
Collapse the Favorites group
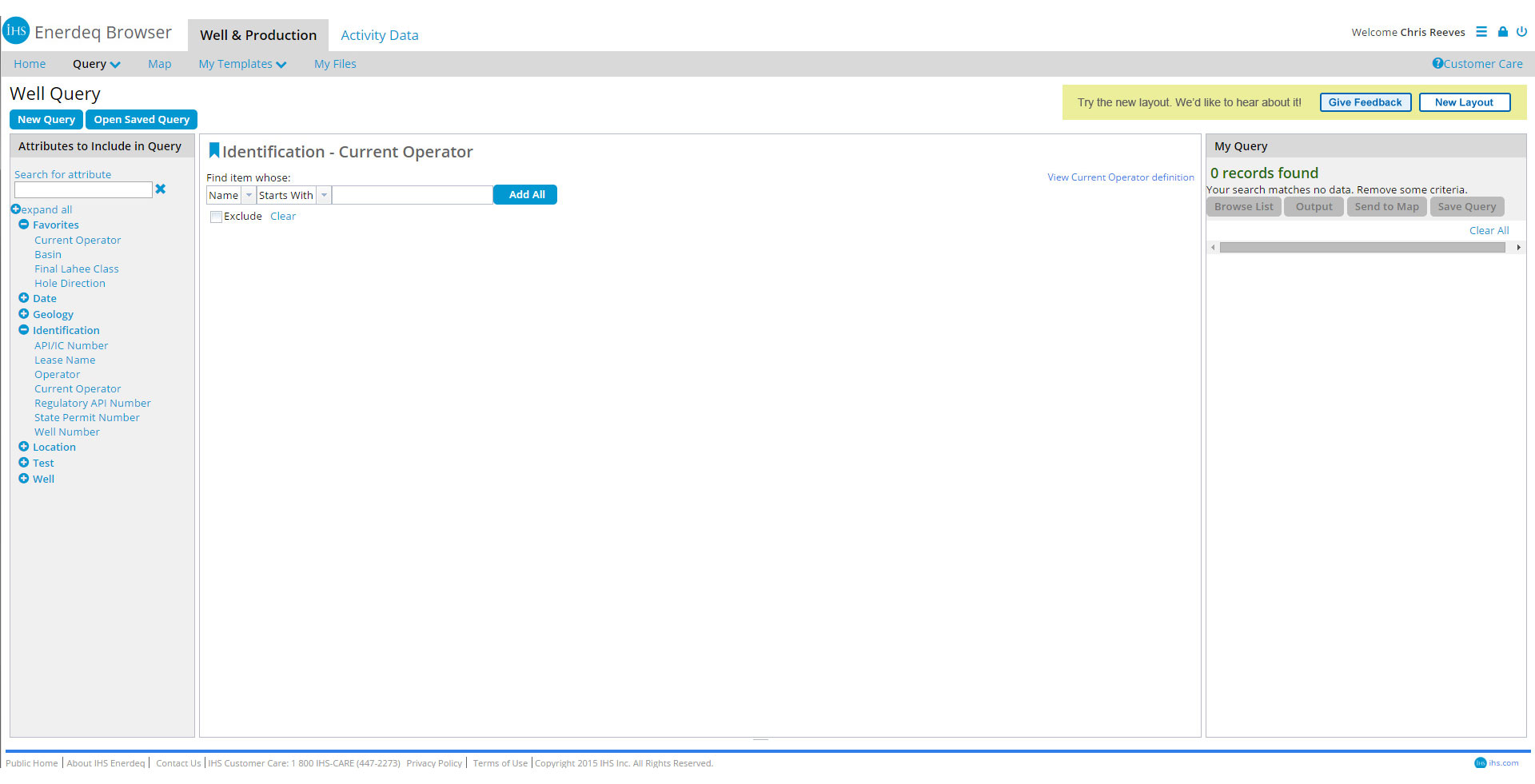(x=24, y=225)
